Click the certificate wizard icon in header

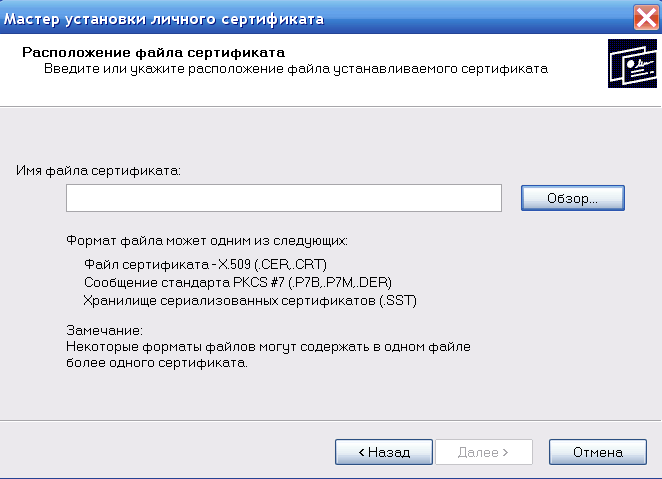pos(632,63)
